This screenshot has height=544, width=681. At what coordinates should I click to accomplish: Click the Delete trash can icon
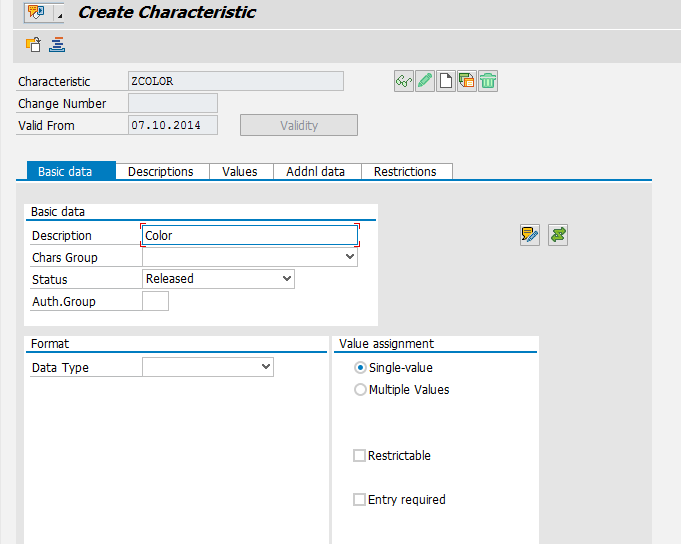488,81
